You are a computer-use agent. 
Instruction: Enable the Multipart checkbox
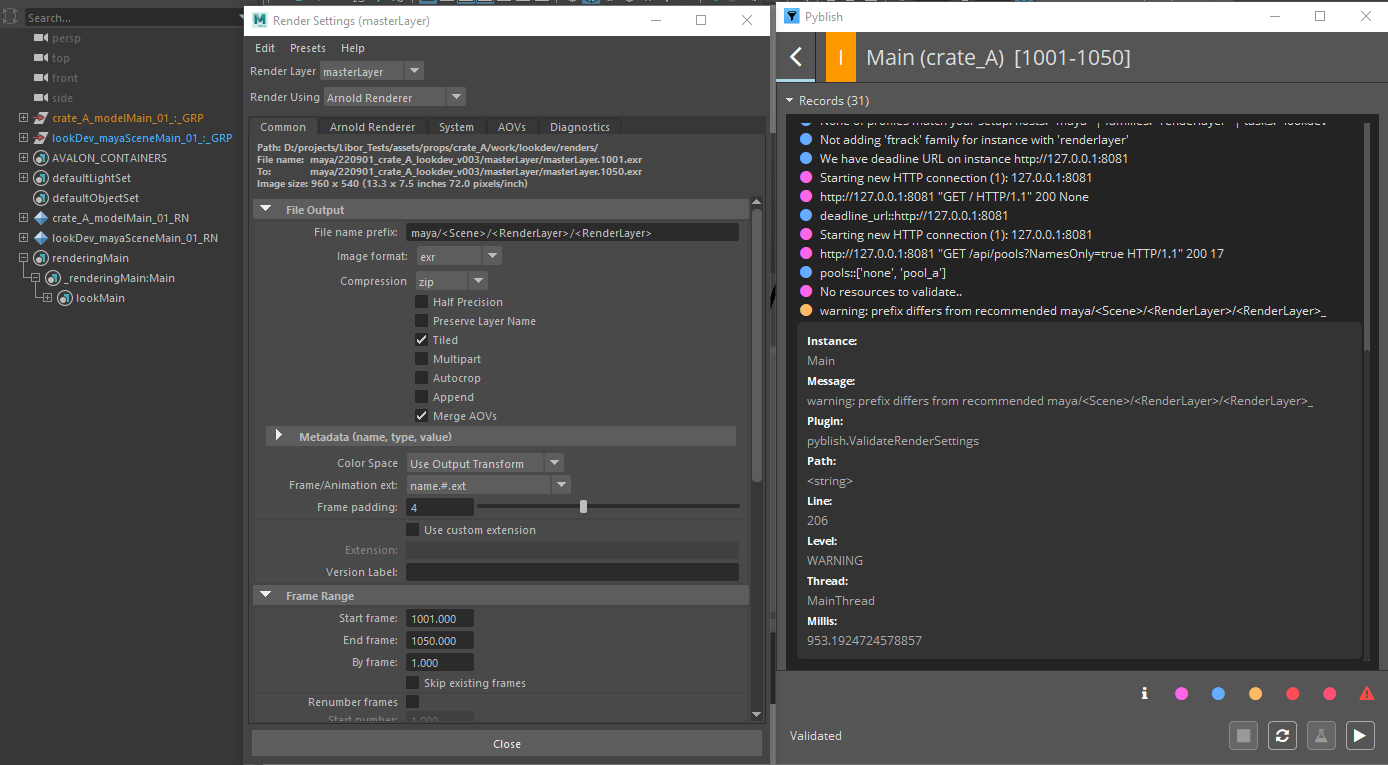click(422, 359)
